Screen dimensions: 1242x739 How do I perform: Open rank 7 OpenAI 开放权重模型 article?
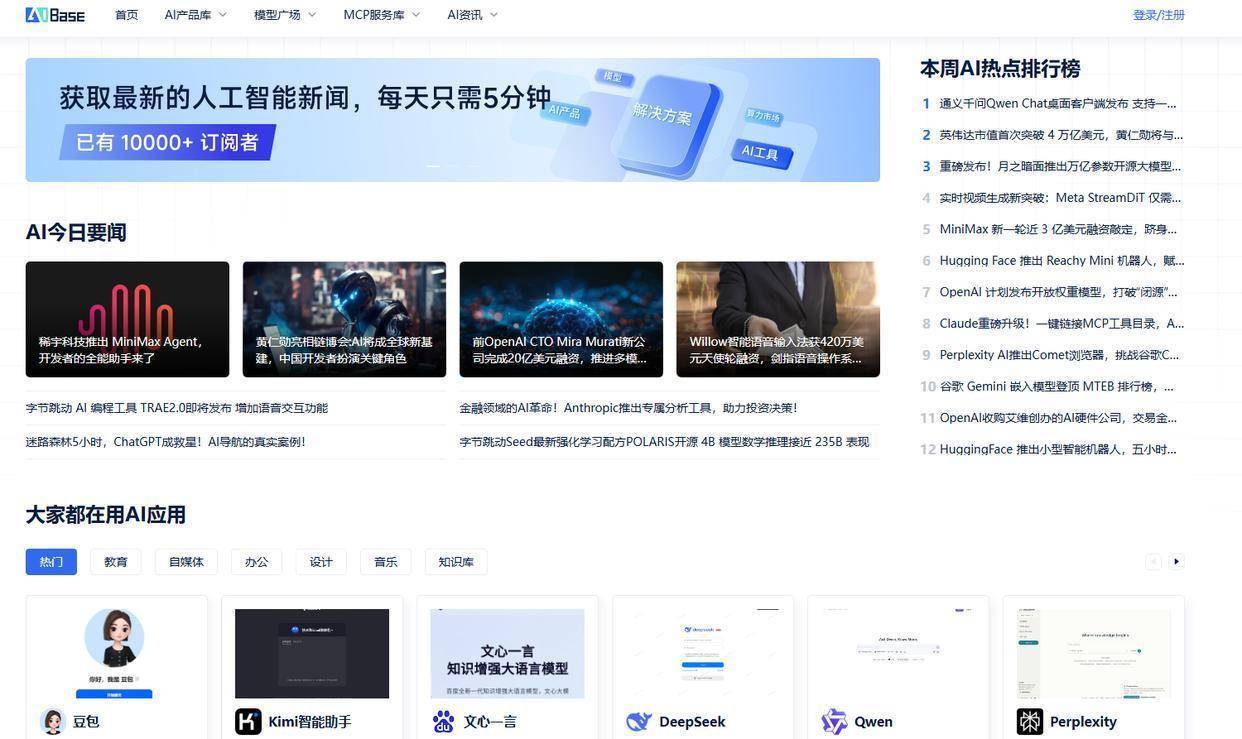pos(1058,292)
